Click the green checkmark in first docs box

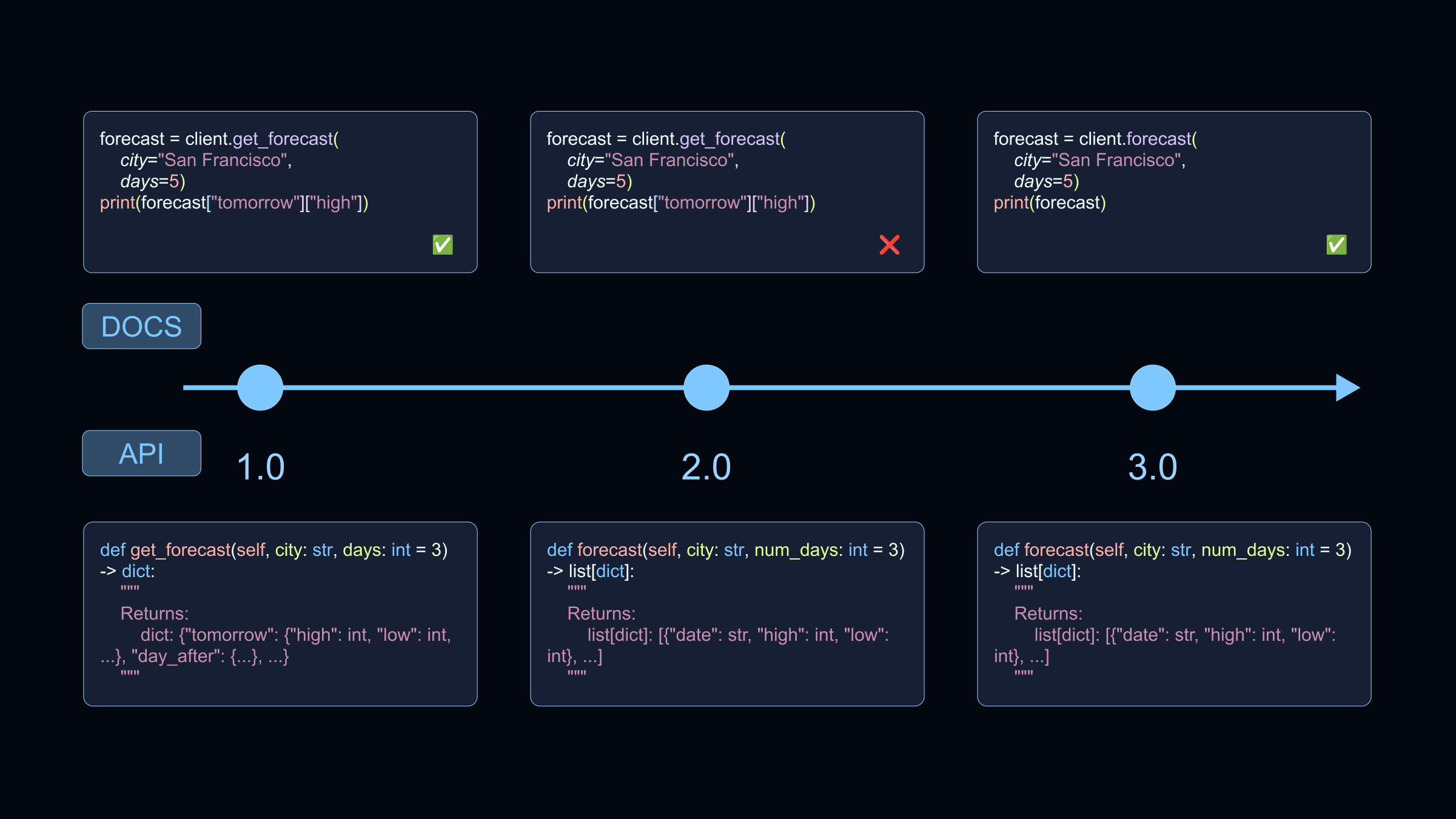pos(443,245)
